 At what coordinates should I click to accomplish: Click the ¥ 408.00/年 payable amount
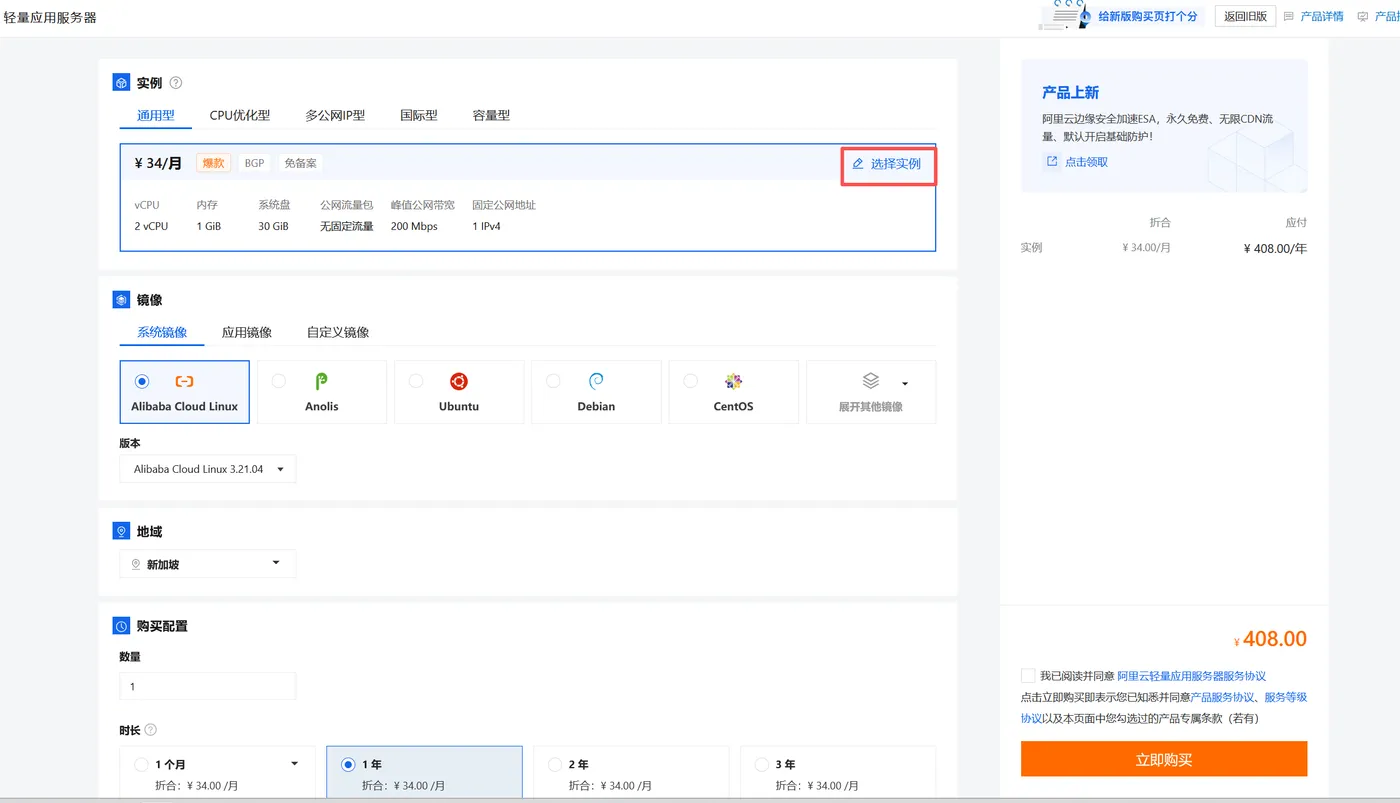click(x=1275, y=249)
